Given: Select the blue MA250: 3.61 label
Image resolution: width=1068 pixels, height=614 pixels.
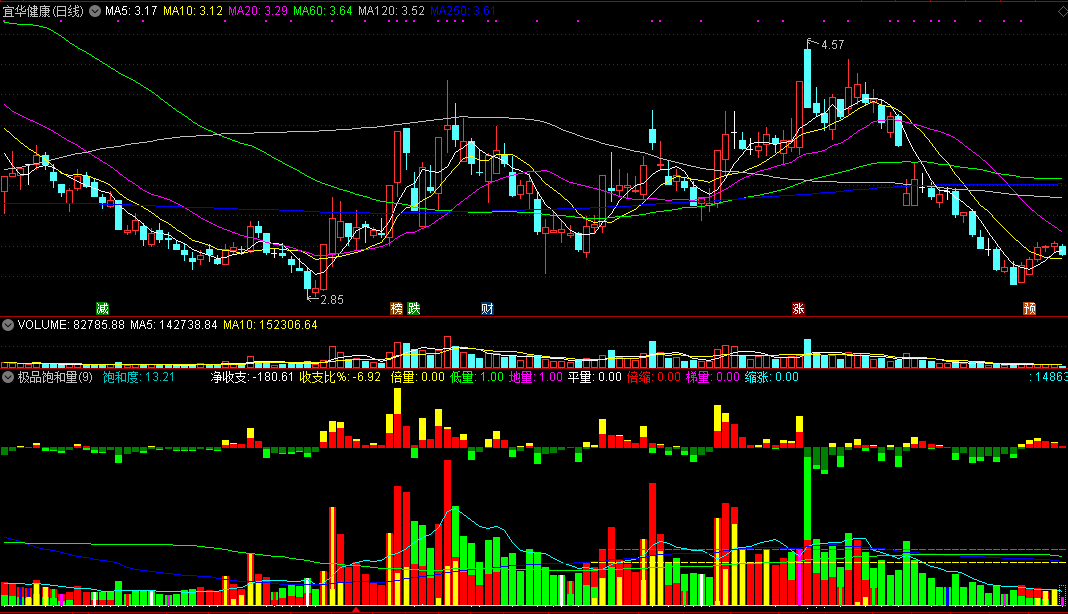Looking at the screenshot, I should tap(463, 11).
